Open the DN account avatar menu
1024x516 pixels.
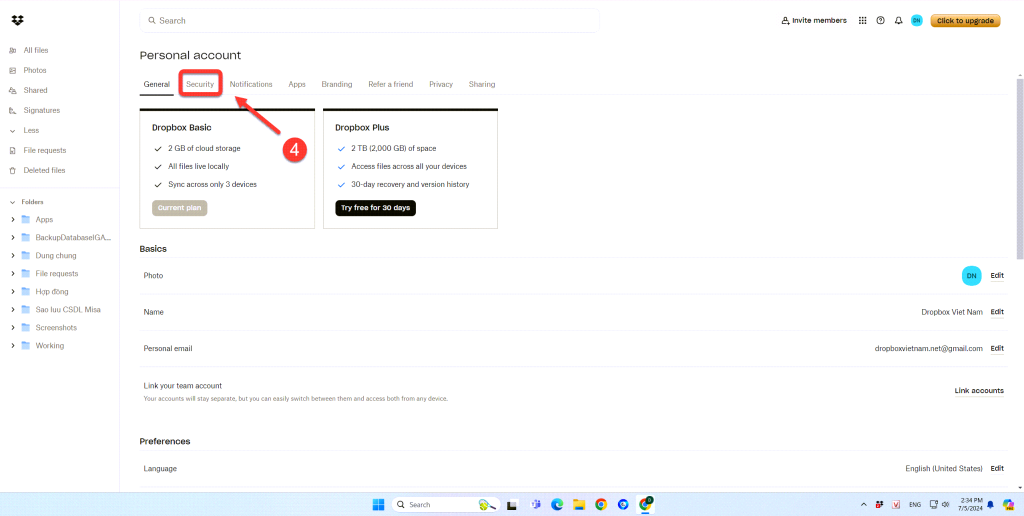click(916, 21)
